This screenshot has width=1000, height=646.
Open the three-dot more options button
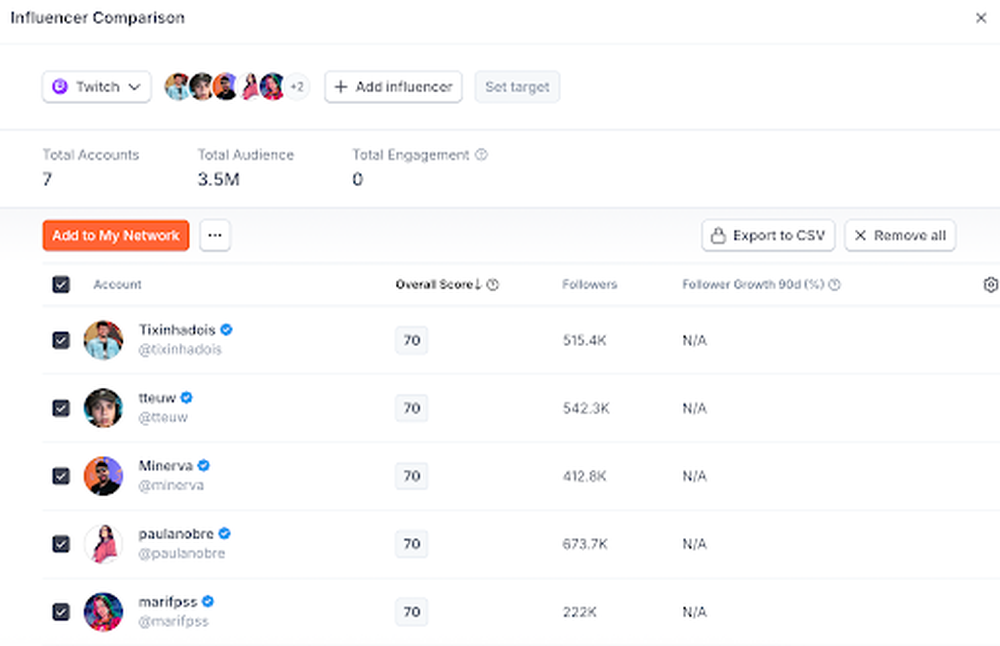(215, 235)
